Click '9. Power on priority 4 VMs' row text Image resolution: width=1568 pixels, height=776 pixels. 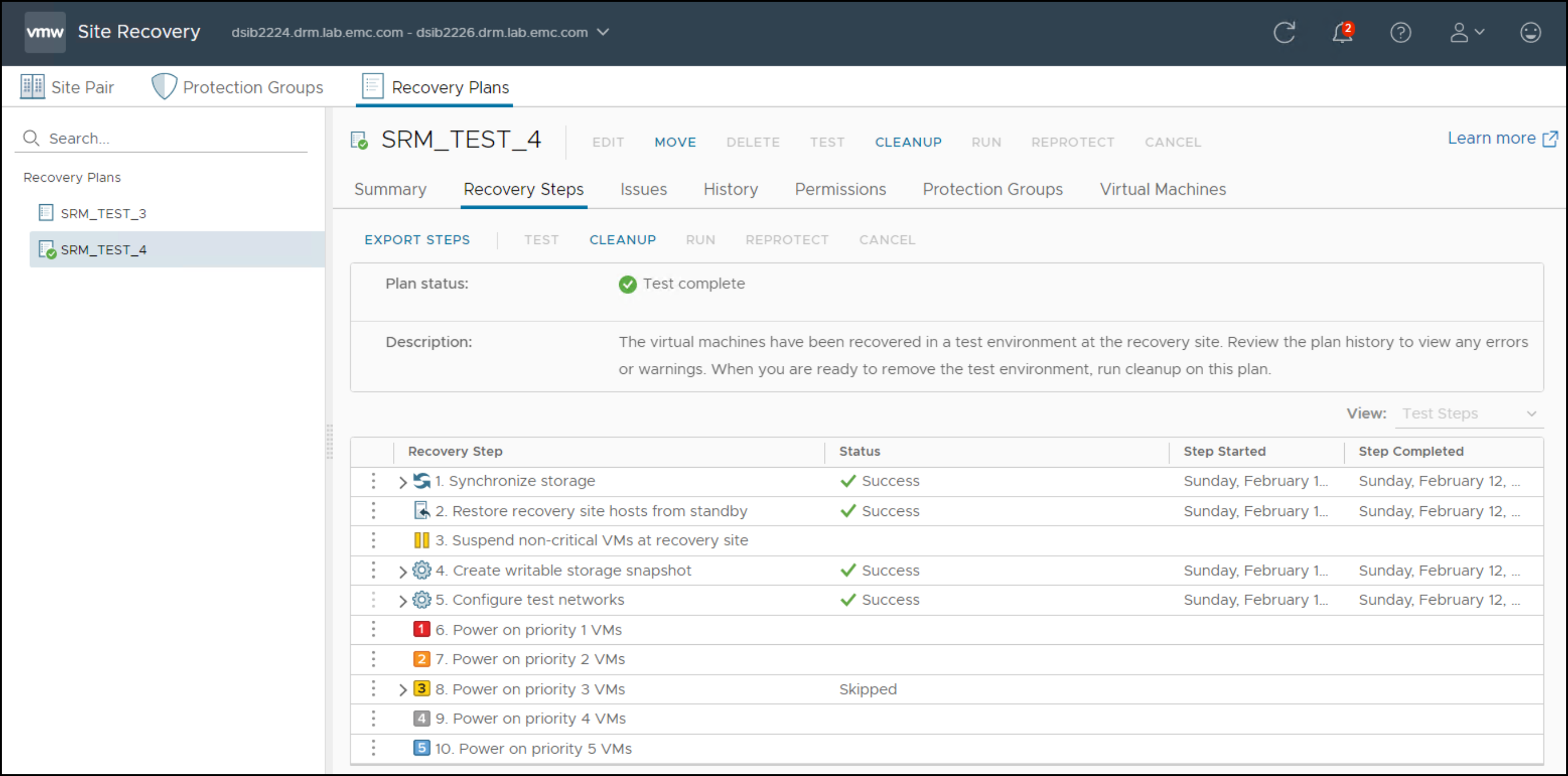click(x=530, y=719)
